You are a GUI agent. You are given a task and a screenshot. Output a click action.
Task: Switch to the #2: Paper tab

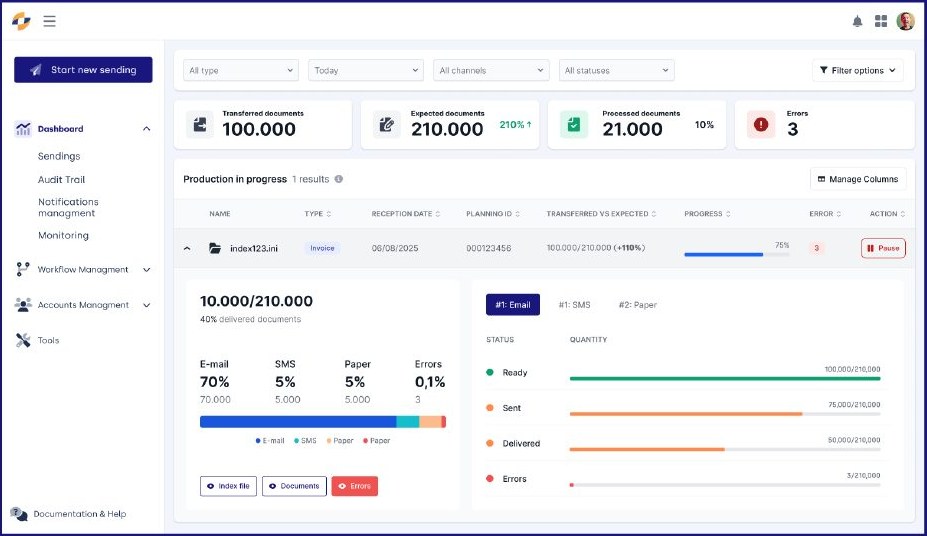[637, 305]
